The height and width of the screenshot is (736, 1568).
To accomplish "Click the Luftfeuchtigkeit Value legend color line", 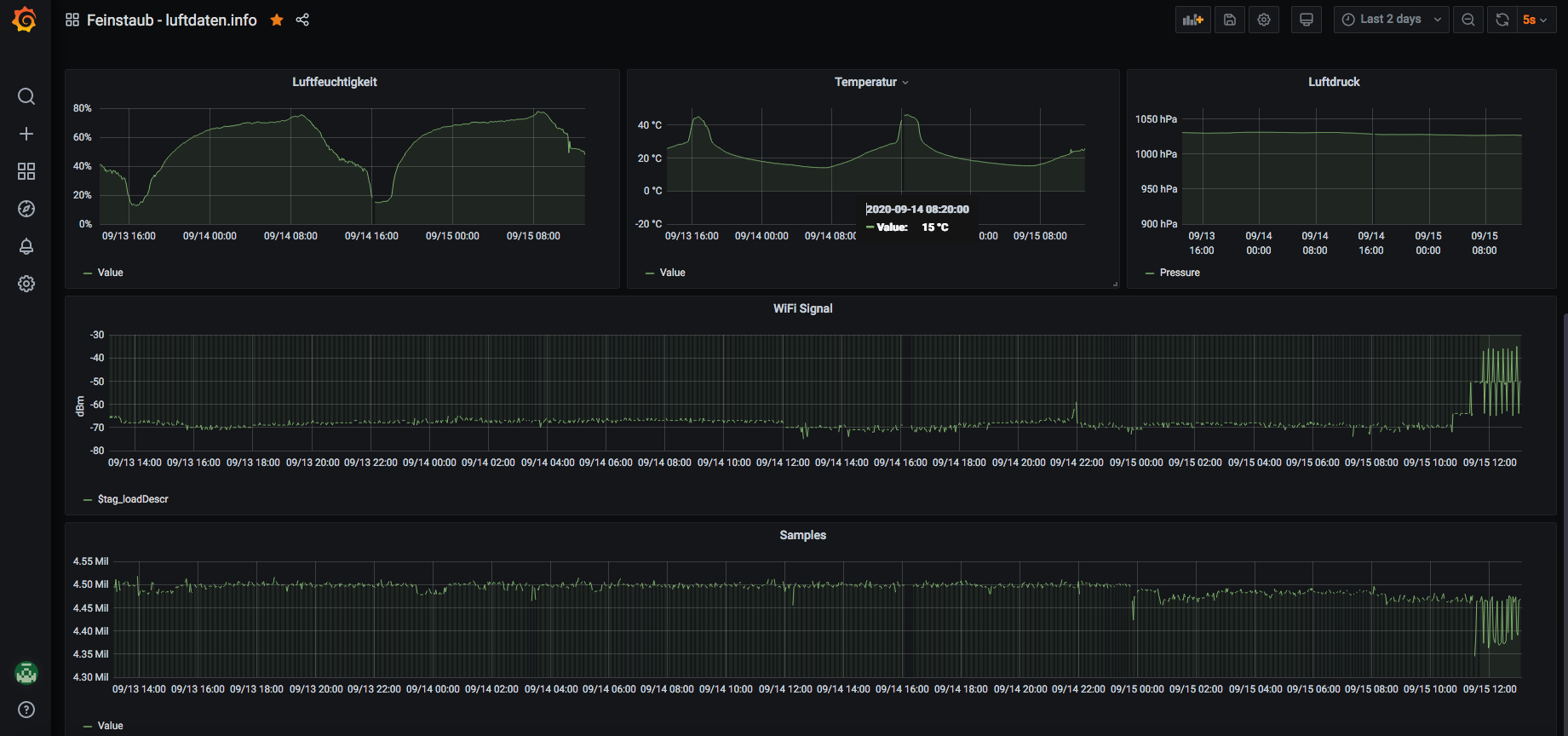I will coord(88,273).
